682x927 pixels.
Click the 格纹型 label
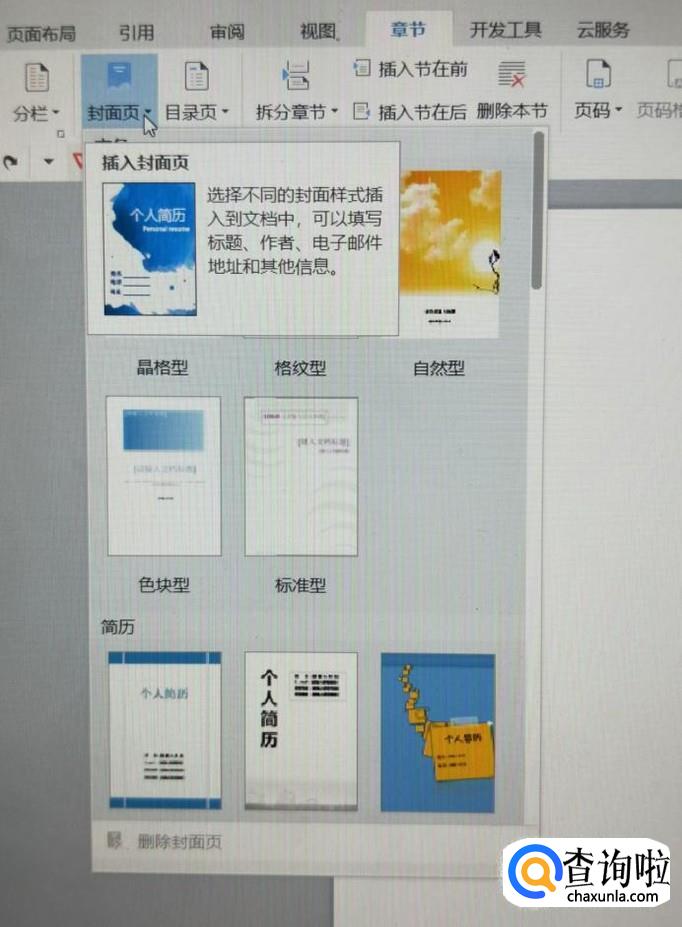tap(300, 368)
